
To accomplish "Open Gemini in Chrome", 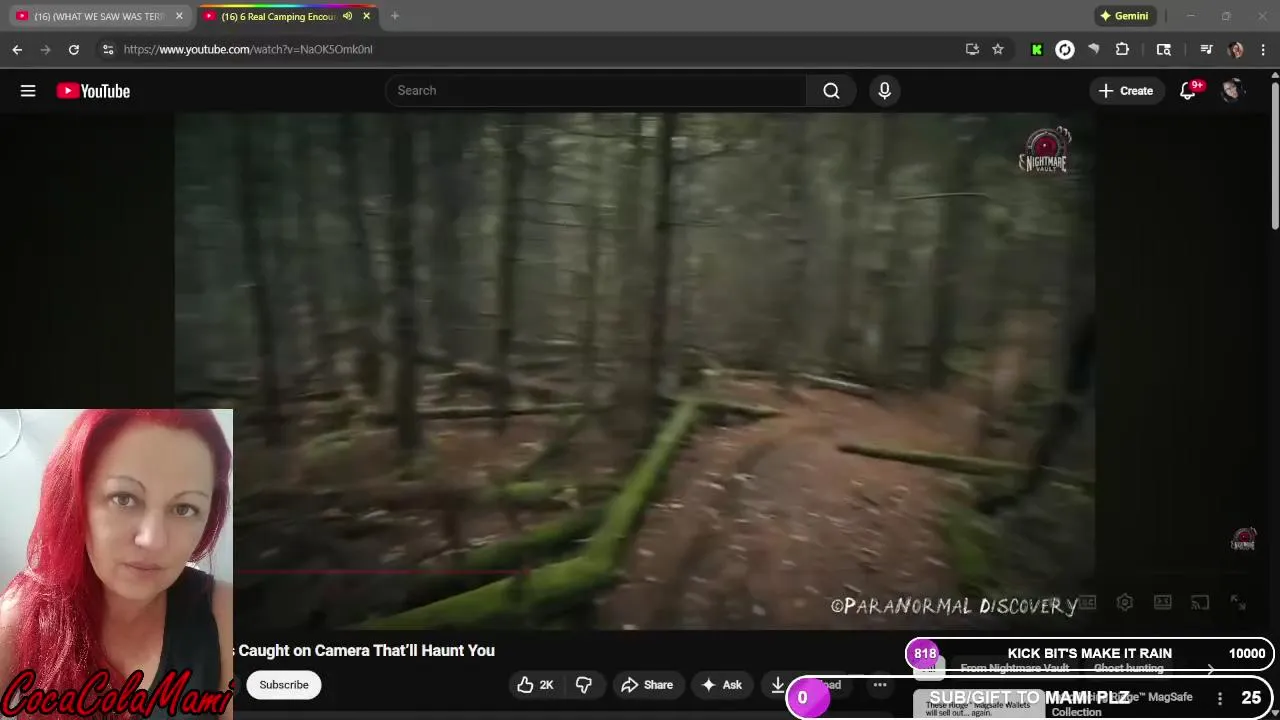I will tap(1124, 16).
